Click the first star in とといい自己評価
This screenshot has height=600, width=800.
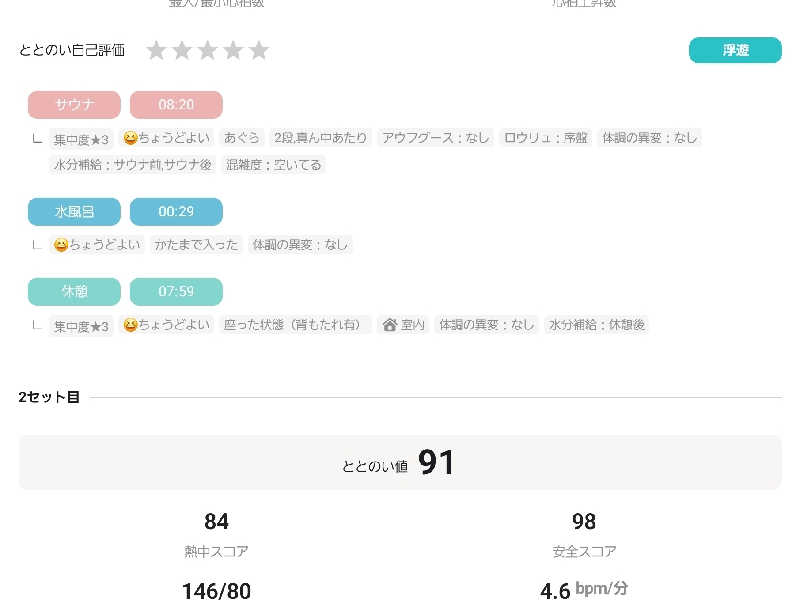click(x=156, y=50)
